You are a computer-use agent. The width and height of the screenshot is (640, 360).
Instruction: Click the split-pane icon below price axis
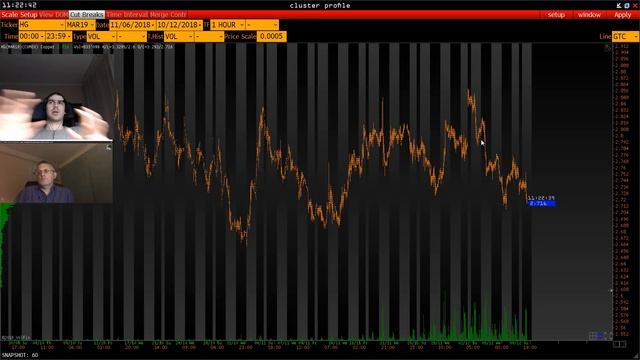[619, 344]
